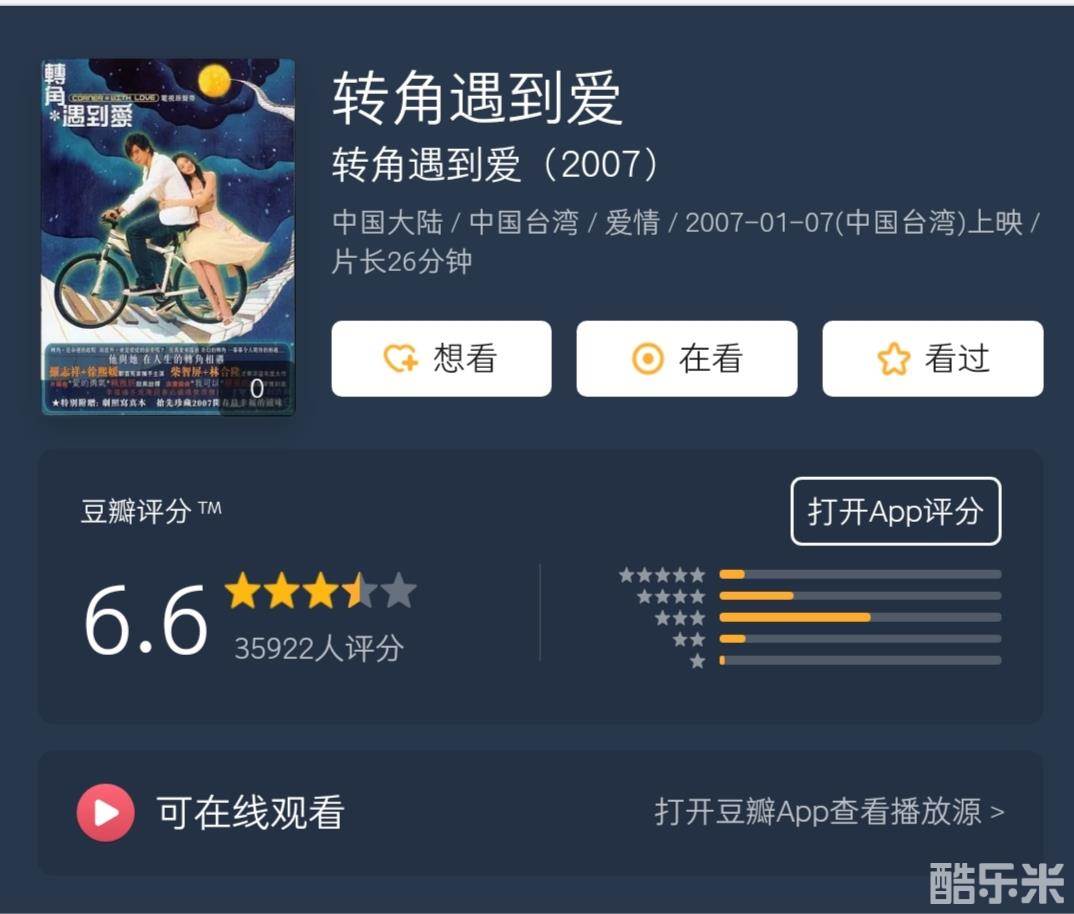Mark the show as 在看
The width and height of the screenshot is (1074, 914).
point(687,358)
